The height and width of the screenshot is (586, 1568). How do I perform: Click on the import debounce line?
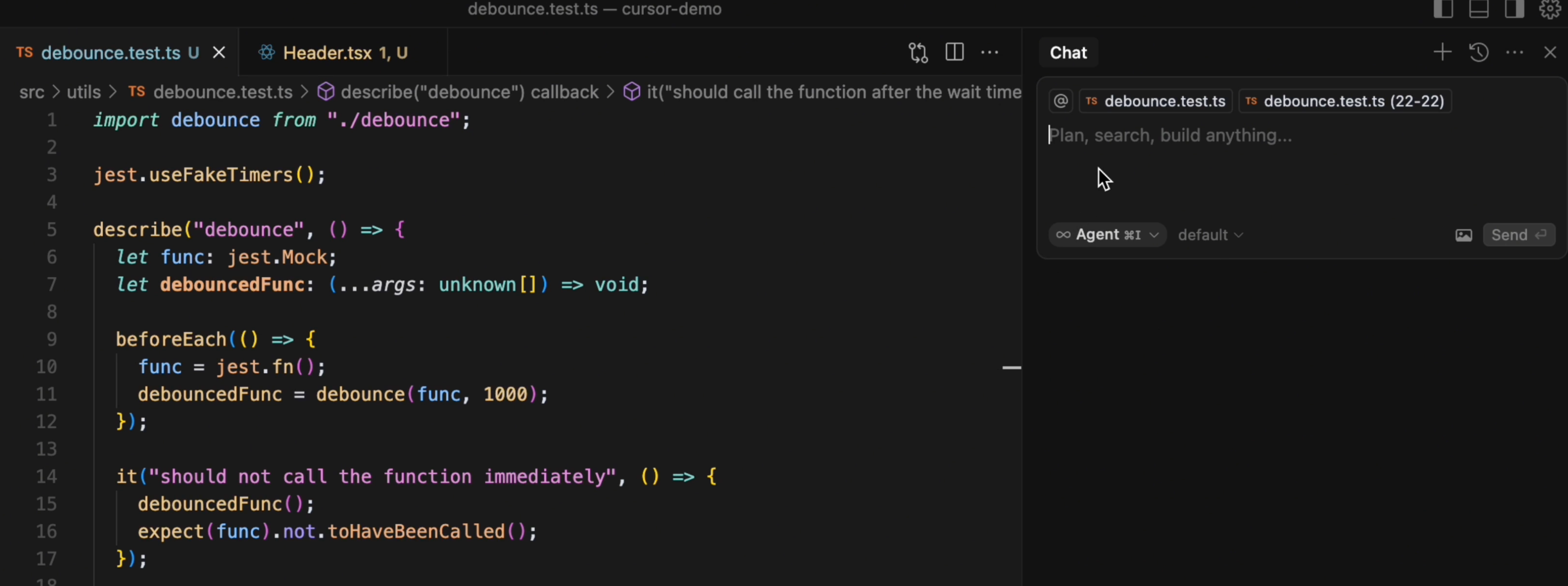[282, 121]
